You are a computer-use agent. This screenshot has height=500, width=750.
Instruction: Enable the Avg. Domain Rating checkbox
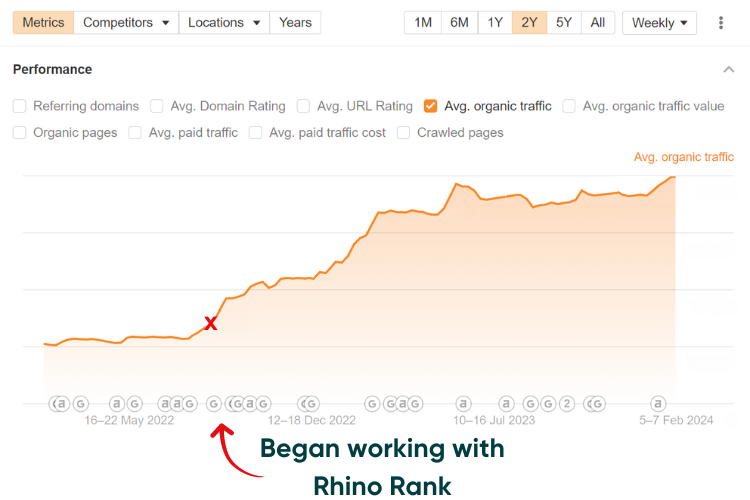tap(157, 106)
